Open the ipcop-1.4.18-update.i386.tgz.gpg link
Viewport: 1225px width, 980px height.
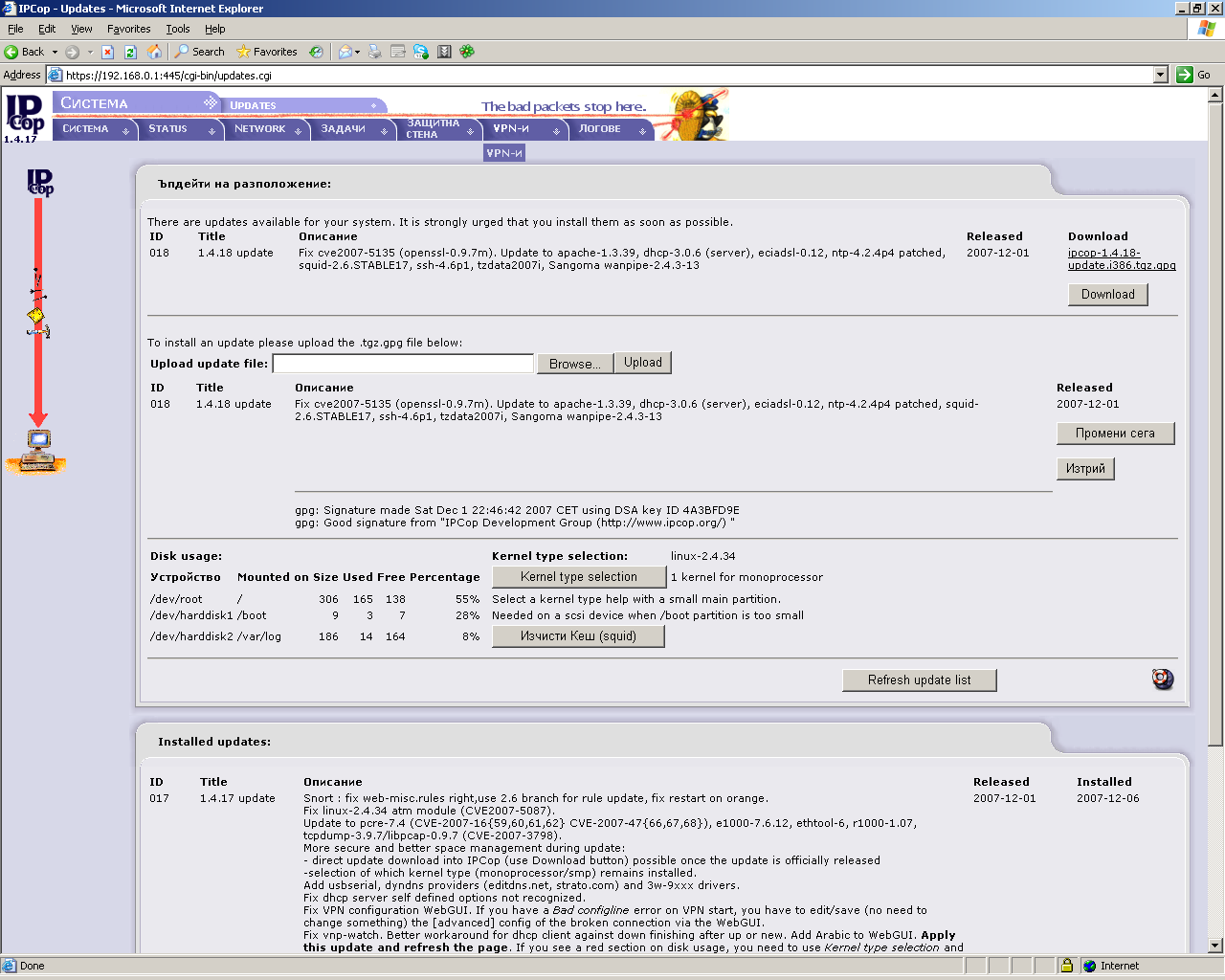click(x=1122, y=259)
